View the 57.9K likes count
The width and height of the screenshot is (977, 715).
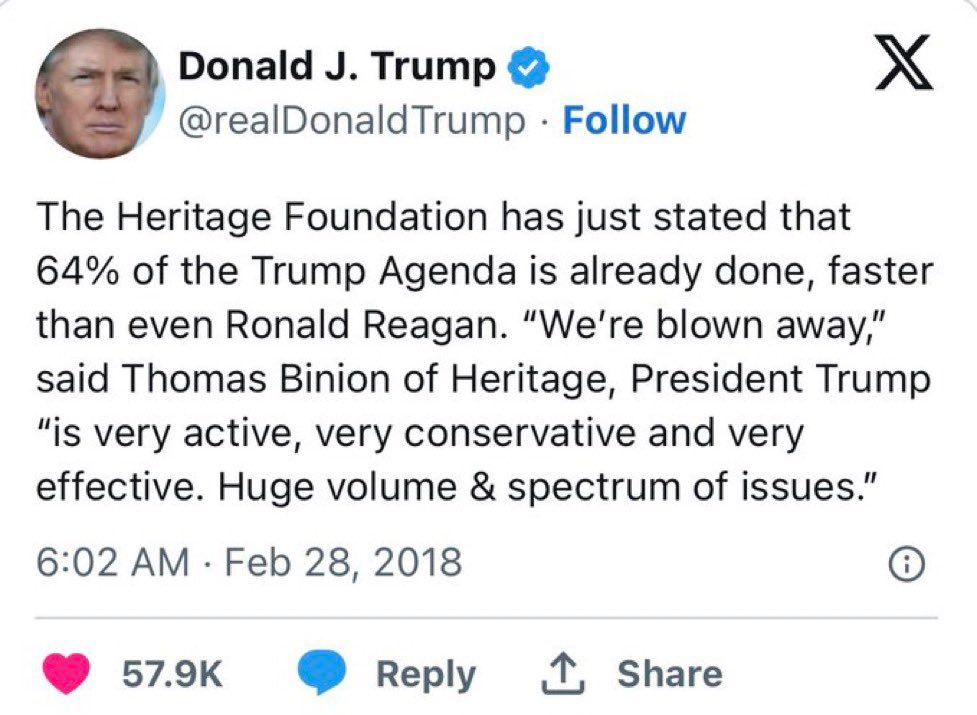(x=173, y=673)
